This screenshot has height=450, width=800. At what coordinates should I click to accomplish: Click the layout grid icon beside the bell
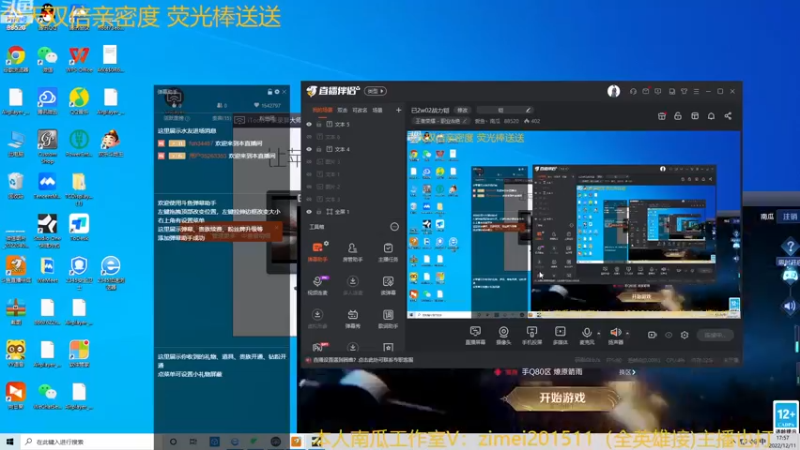[694, 116]
